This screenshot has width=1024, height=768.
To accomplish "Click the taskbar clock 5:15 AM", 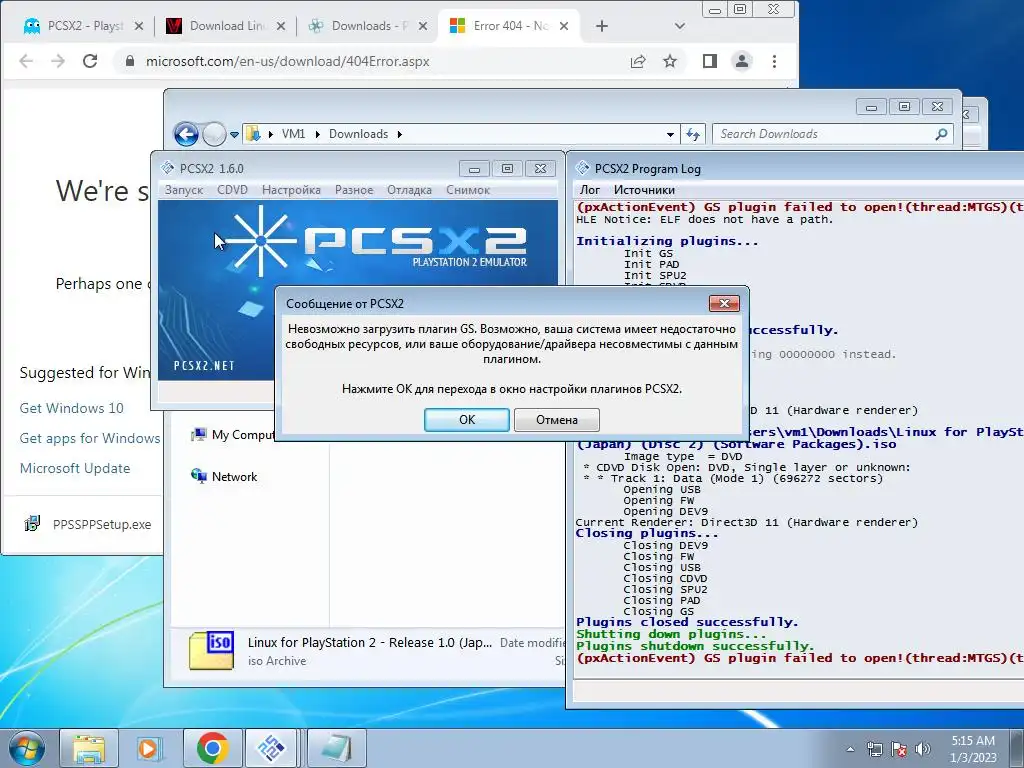I will coord(972,741).
